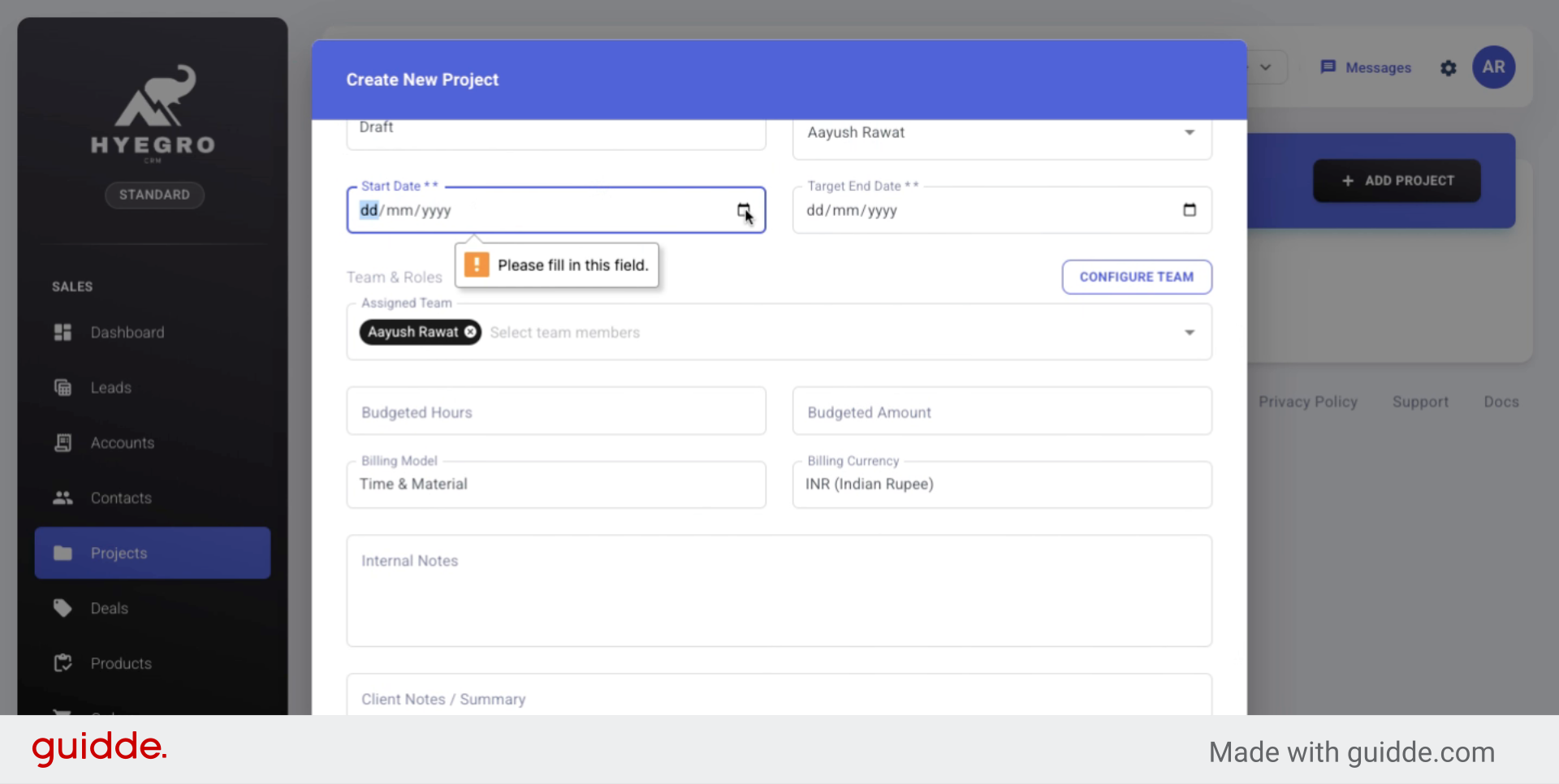Select the Projects folder icon in sidebar
This screenshot has height=784, width=1559.
tap(63, 553)
